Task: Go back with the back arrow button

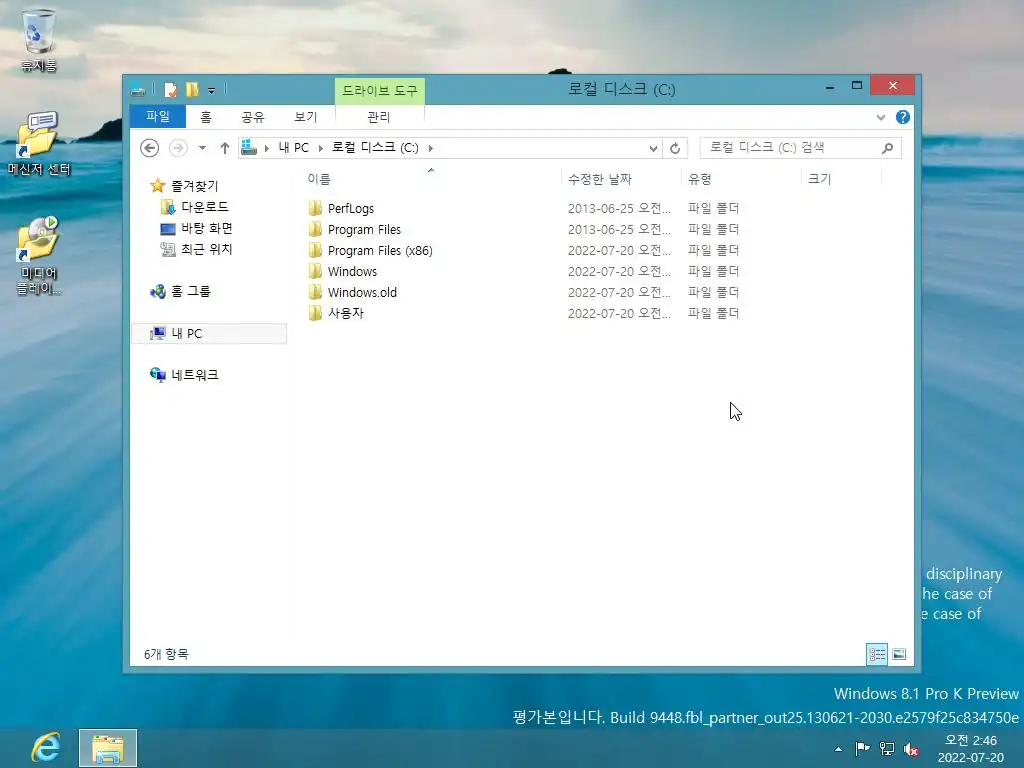Action: click(150, 148)
